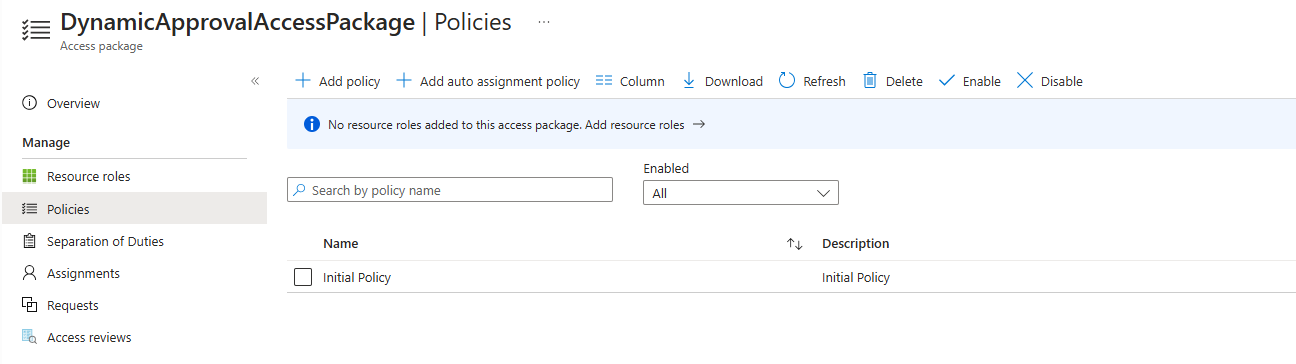Click the Download arrow icon

[689, 81]
